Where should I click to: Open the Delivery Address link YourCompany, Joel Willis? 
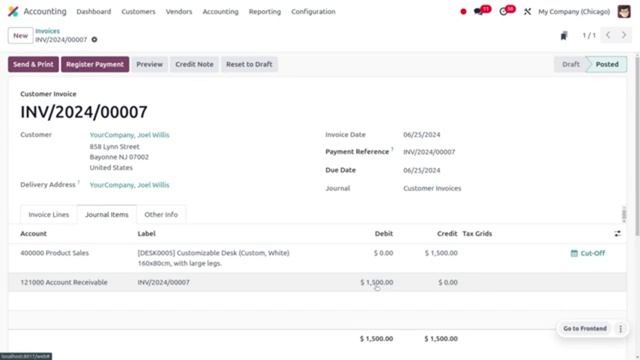click(x=129, y=185)
